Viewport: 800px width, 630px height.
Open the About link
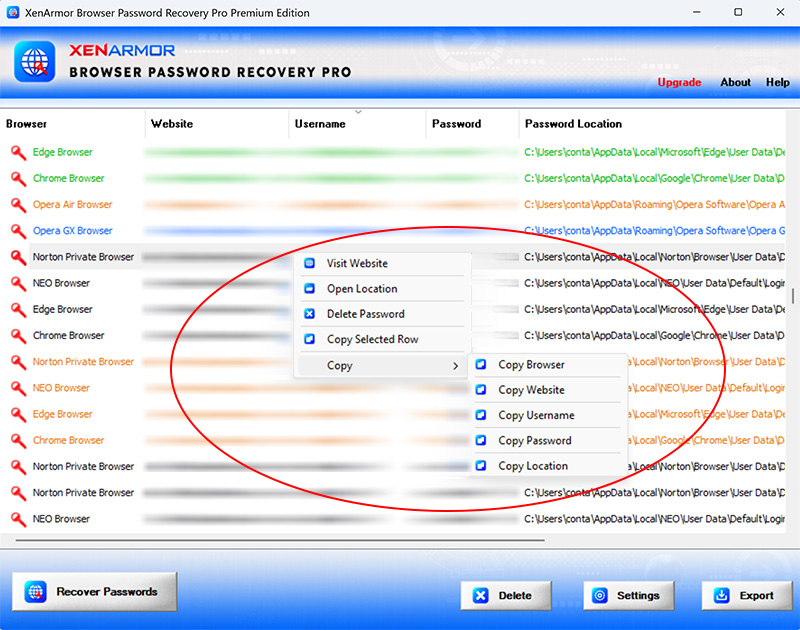pyautogui.click(x=735, y=83)
